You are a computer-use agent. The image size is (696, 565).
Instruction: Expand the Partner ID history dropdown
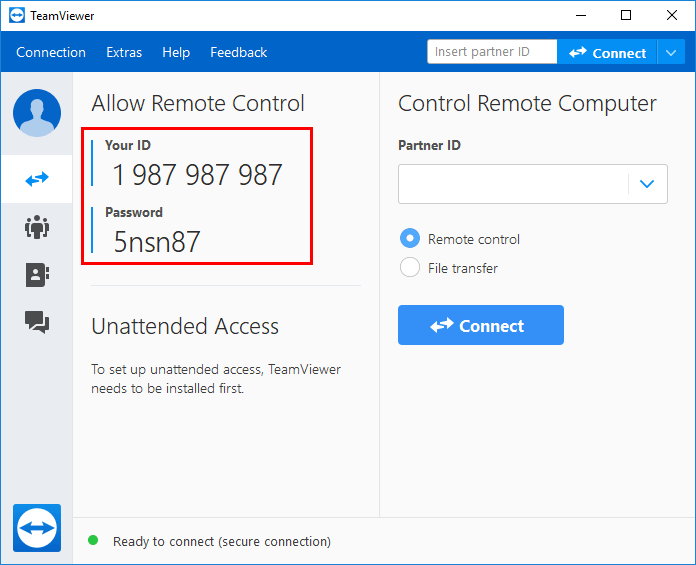tap(647, 184)
